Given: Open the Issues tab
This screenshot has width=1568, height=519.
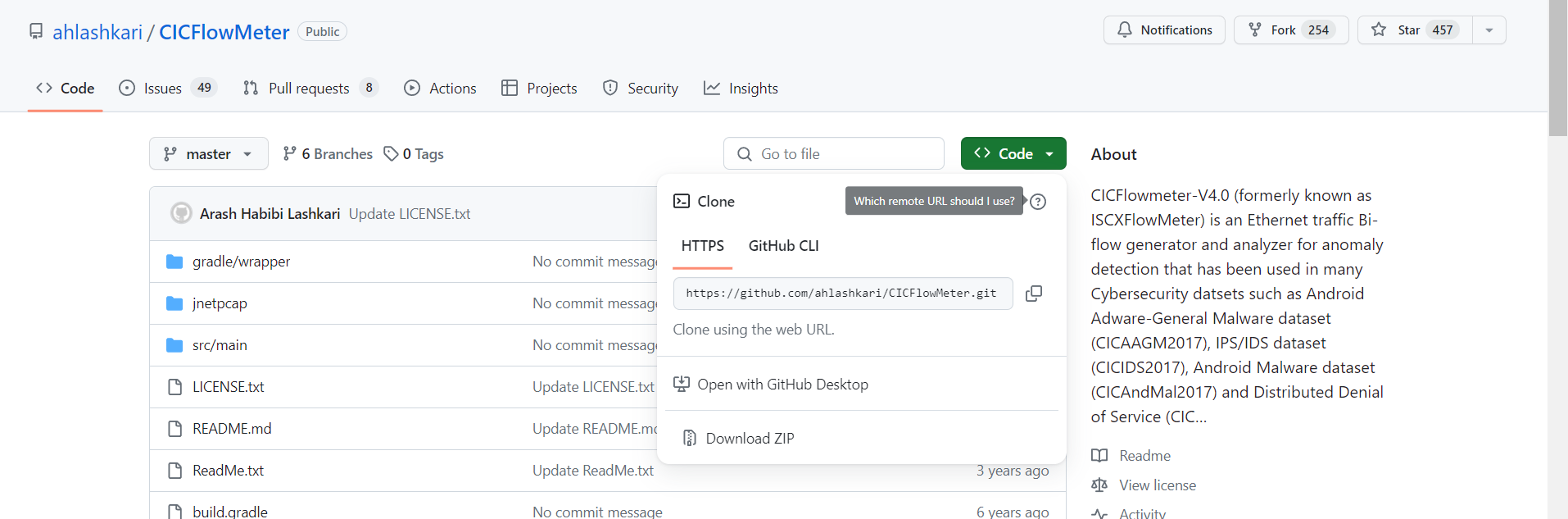Looking at the screenshot, I should point(168,88).
